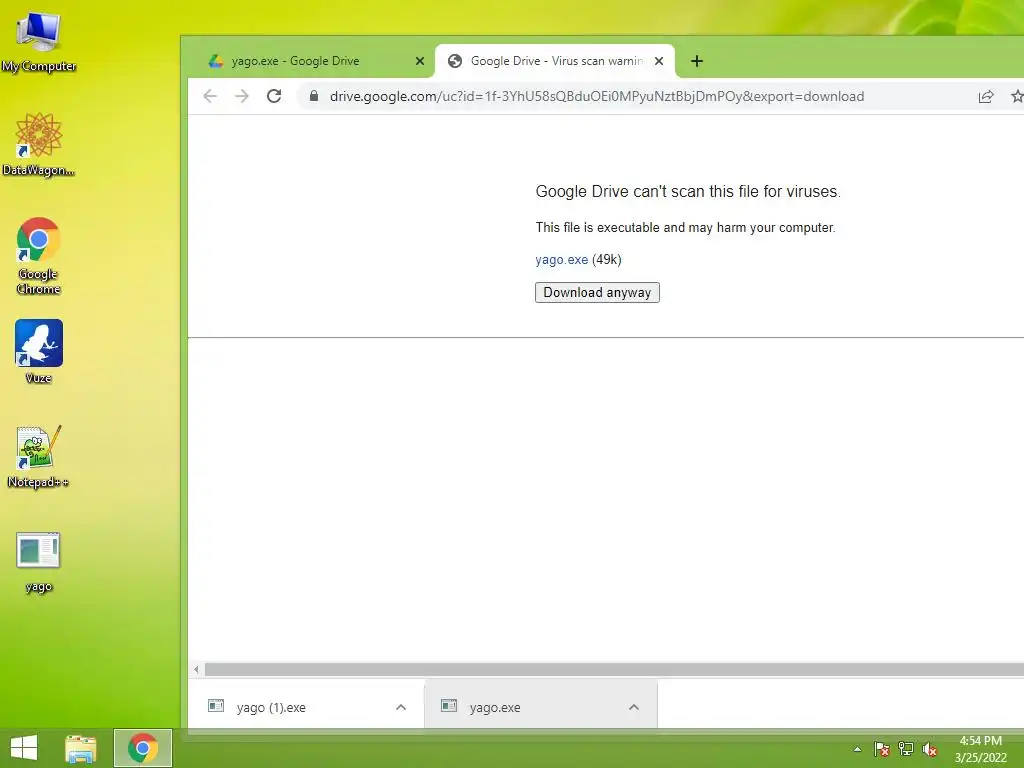
Task: Go forward in Chrome browser
Action: pyautogui.click(x=242, y=97)
